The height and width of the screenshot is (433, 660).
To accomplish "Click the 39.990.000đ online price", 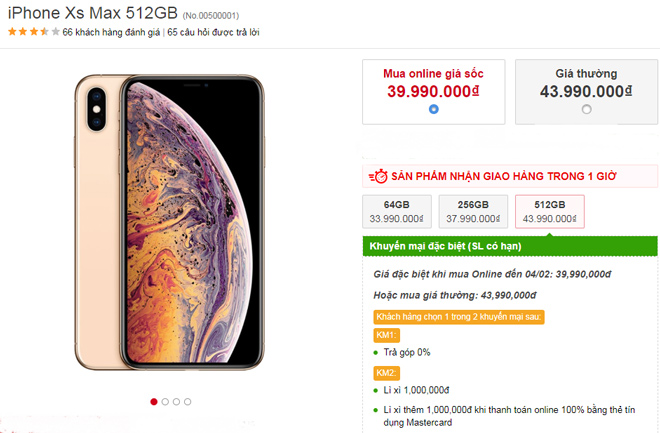I will coord(433,90).
